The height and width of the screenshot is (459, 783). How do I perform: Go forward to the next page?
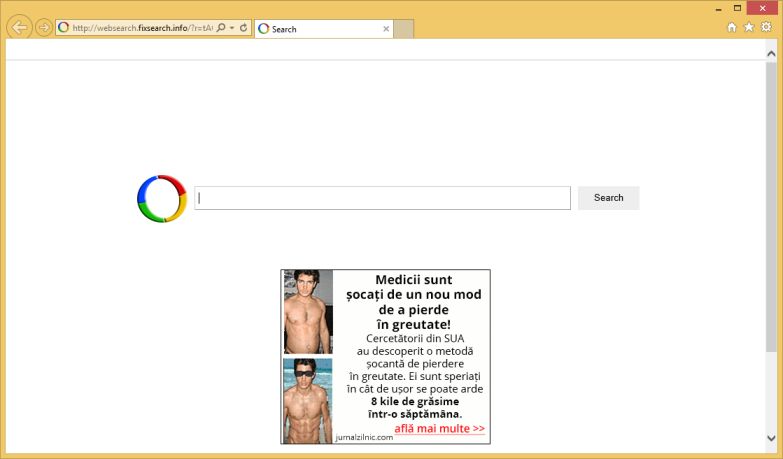(44, 27)
